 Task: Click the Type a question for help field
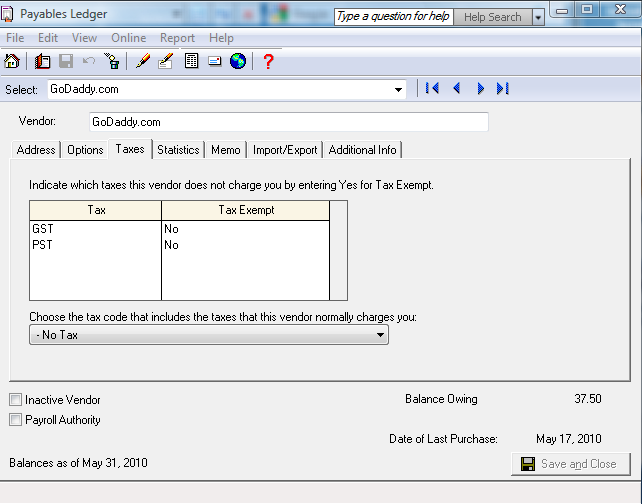393,17
